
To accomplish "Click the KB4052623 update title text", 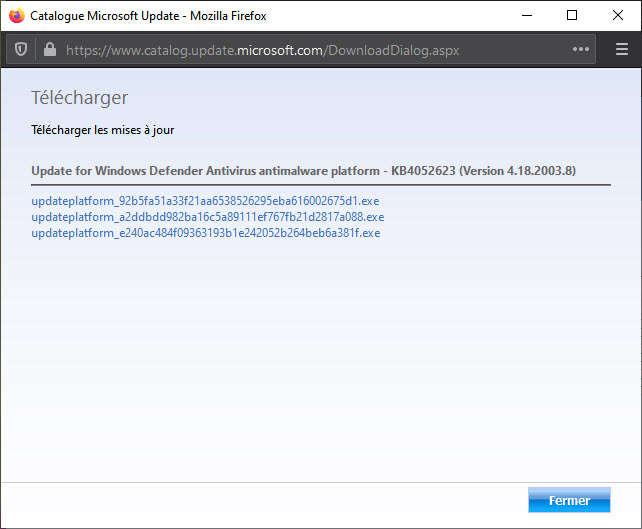I will (303, 171).
